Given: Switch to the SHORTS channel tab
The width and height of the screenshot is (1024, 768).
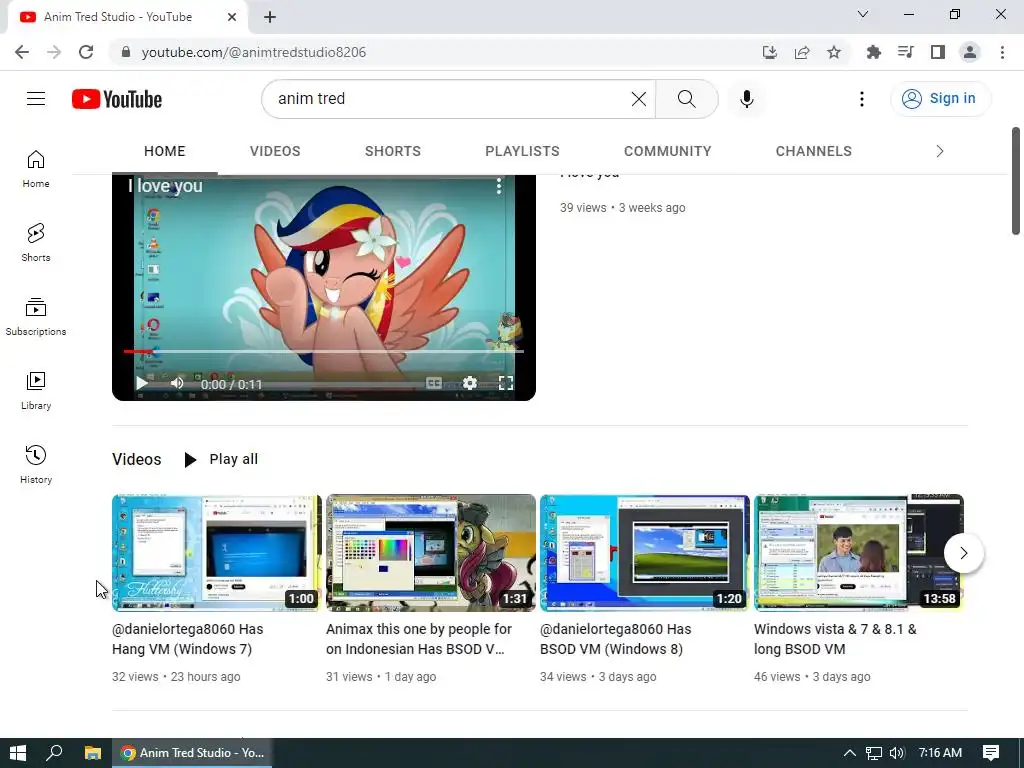Looking at the screenshot, I should coord(392,151).
